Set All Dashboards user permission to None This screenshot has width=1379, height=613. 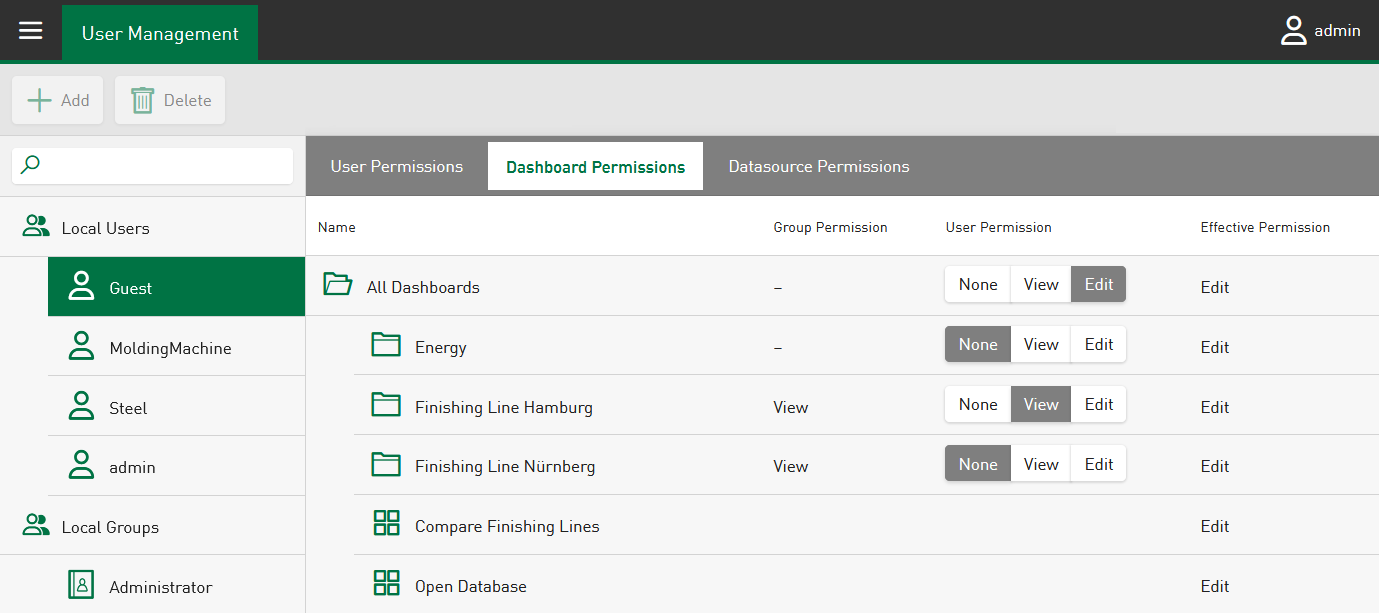click(977, 285)
